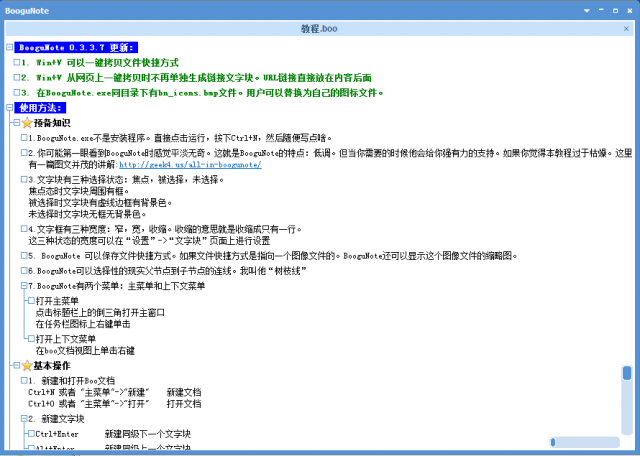Click text 被选择时文字块有虚线边框有背景色

coord(100,202)
